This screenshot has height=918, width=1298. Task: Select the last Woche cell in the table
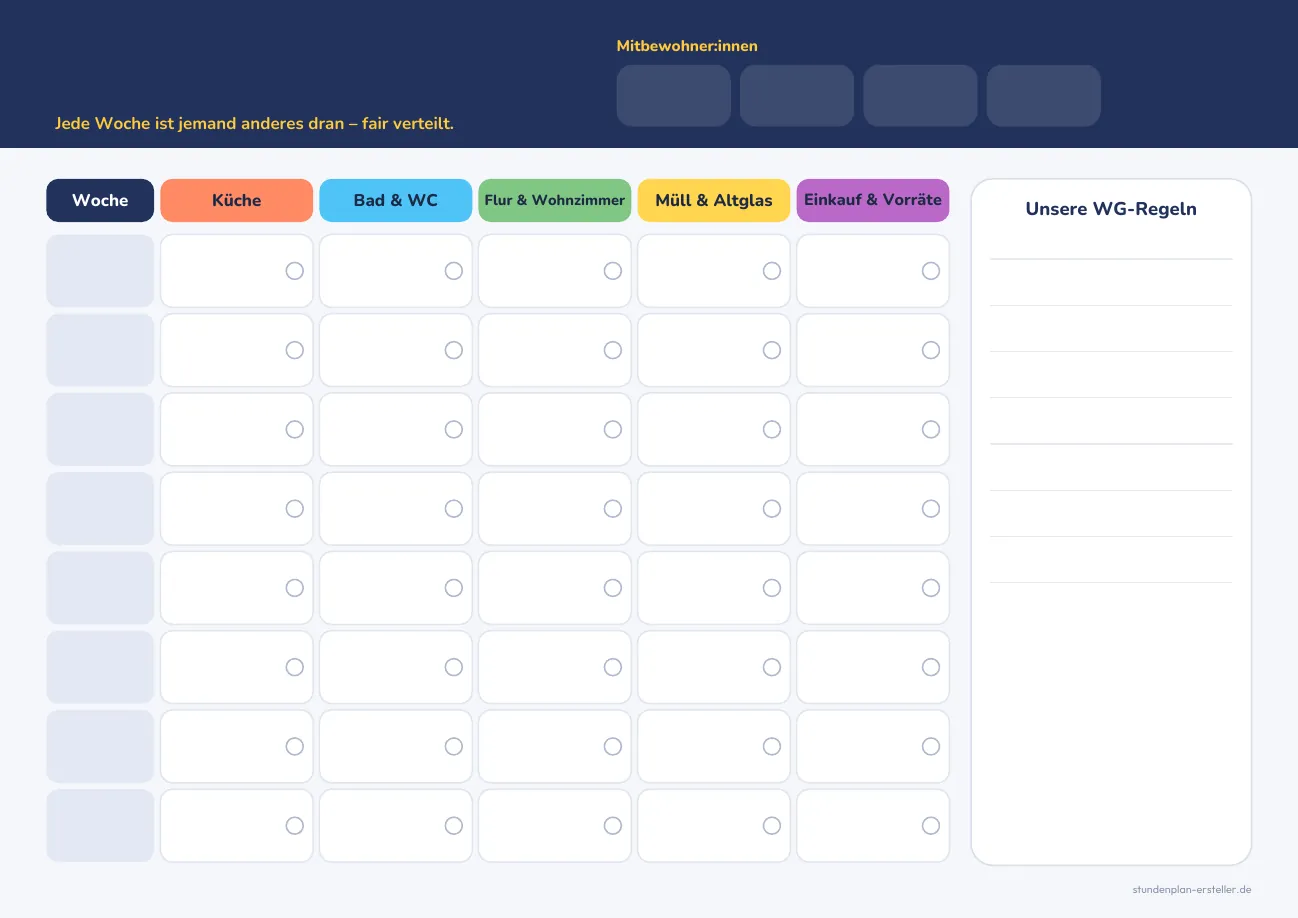pyautogui.click(x=100, y=826)
